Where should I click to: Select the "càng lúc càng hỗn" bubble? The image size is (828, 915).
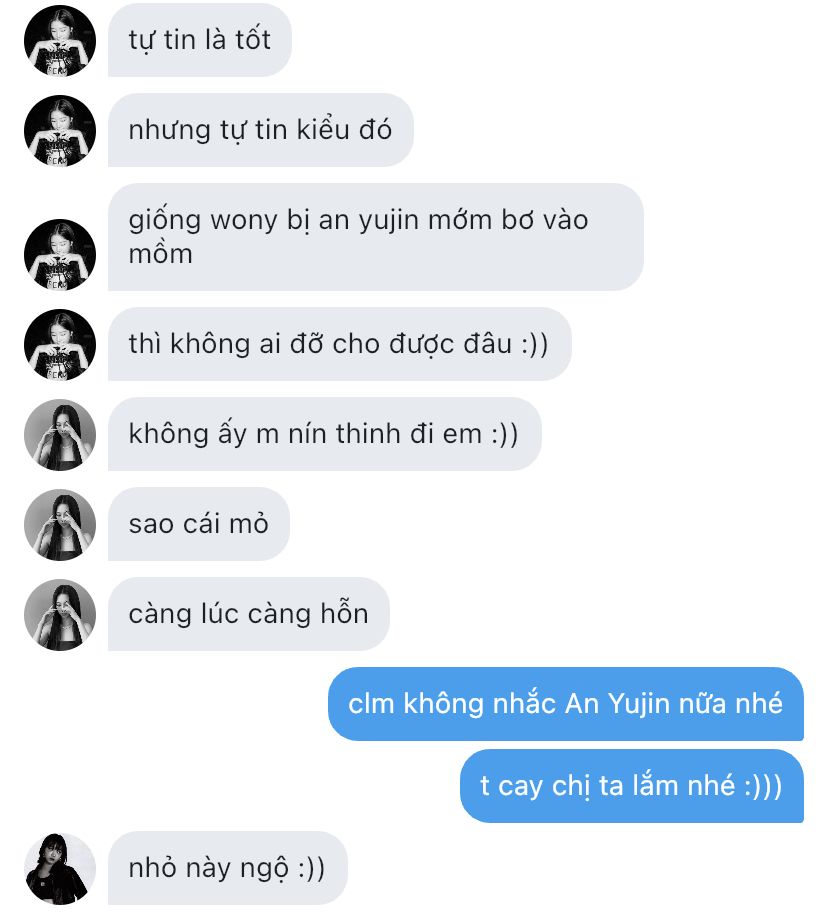click(249, 614)
